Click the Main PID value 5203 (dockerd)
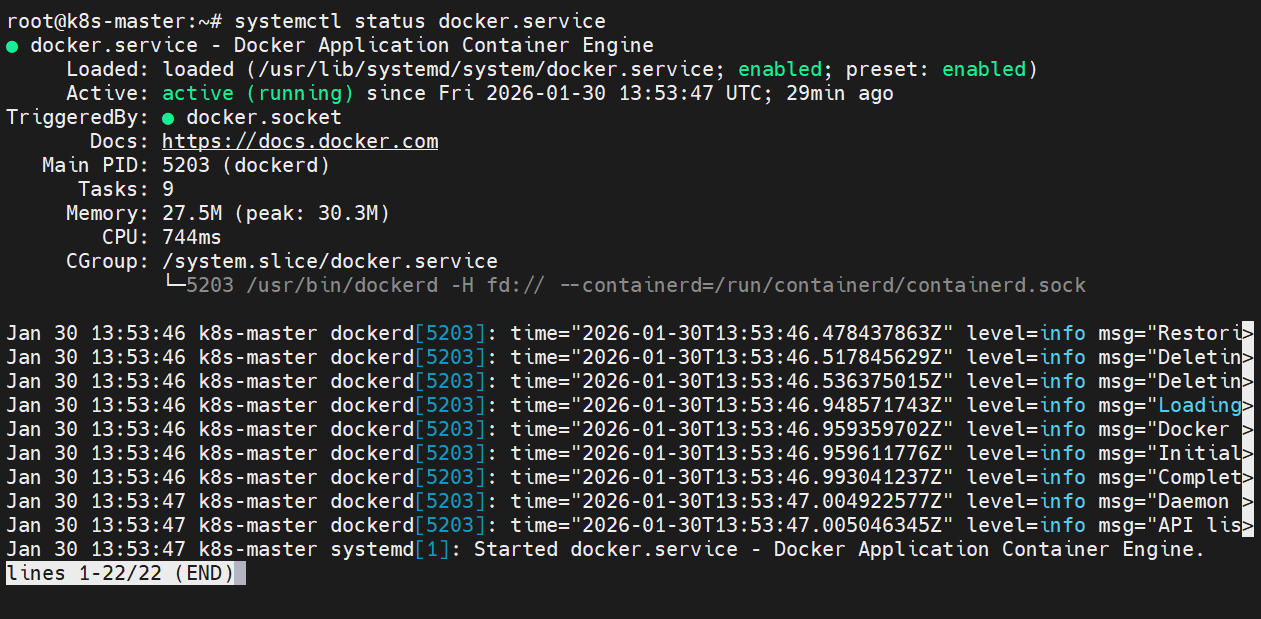1261x619 pixels. pos(246,165)
